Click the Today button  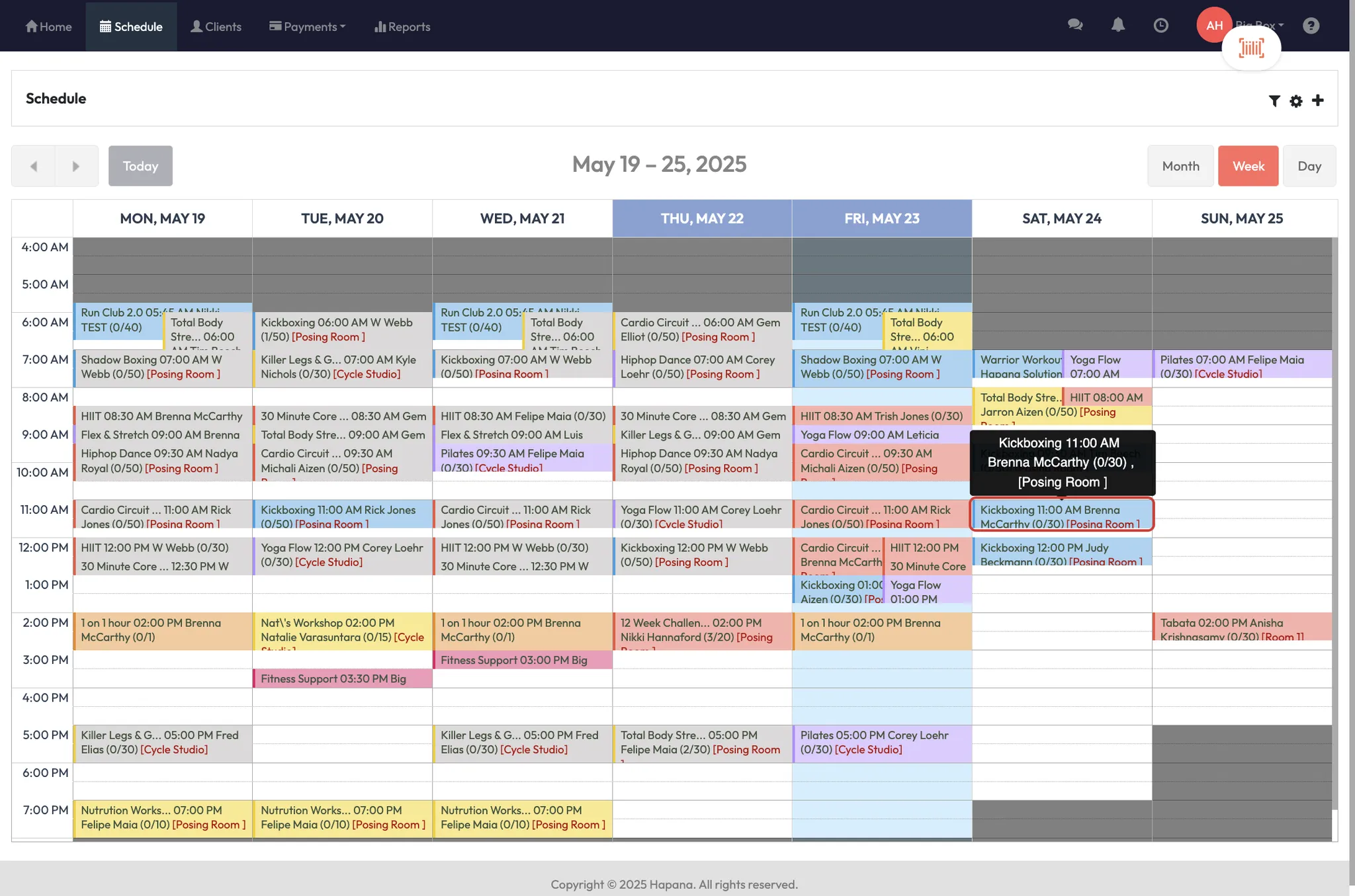tap(140, 166)
